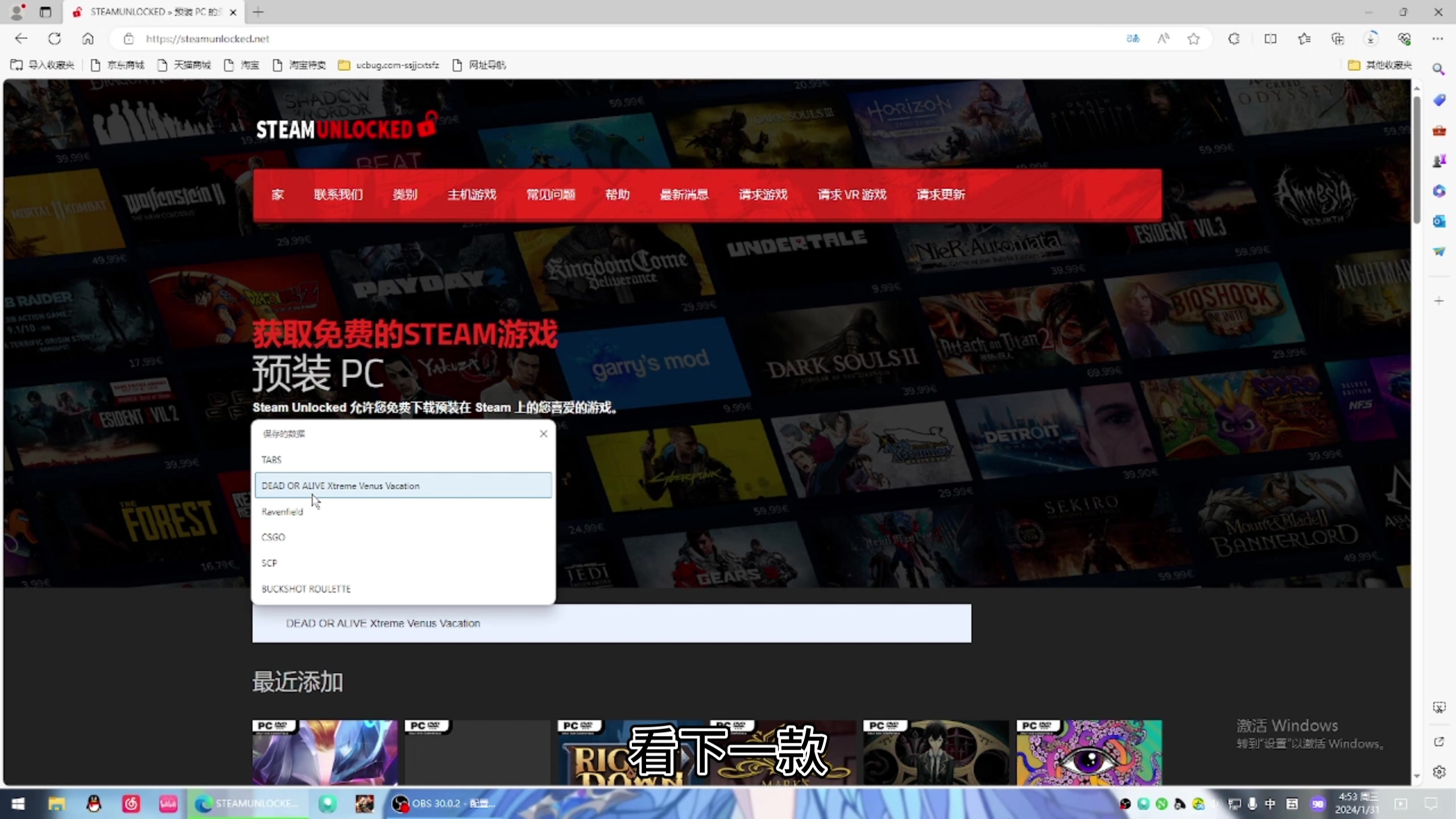Open the sidebar search magnifier icon
The image size is (1456, 819).
pyautogui.click(x=1438, y=69)
